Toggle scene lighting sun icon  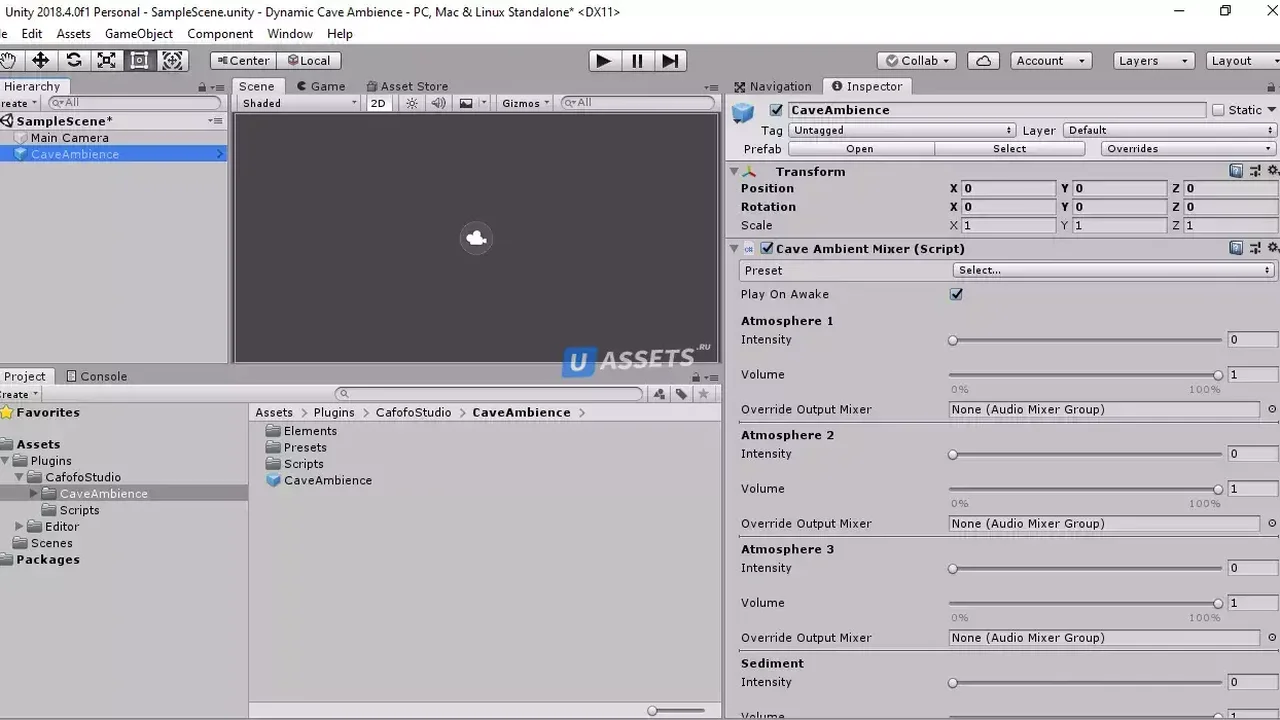pos(412,103)
